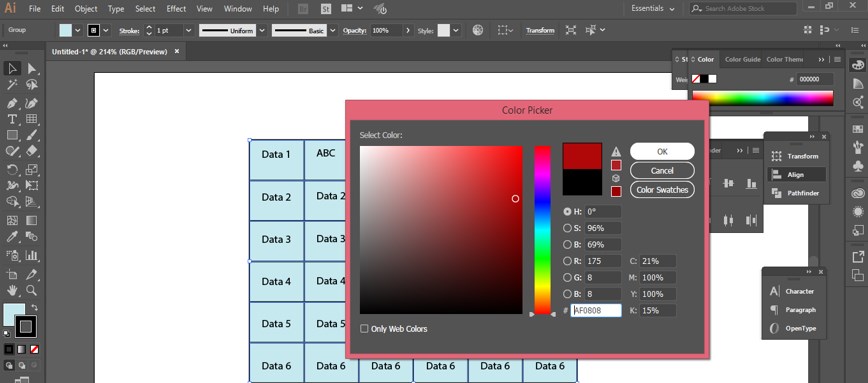The image size is (868, 383).
Task: Click OK in the Color Picker
Action: point(662,151)
